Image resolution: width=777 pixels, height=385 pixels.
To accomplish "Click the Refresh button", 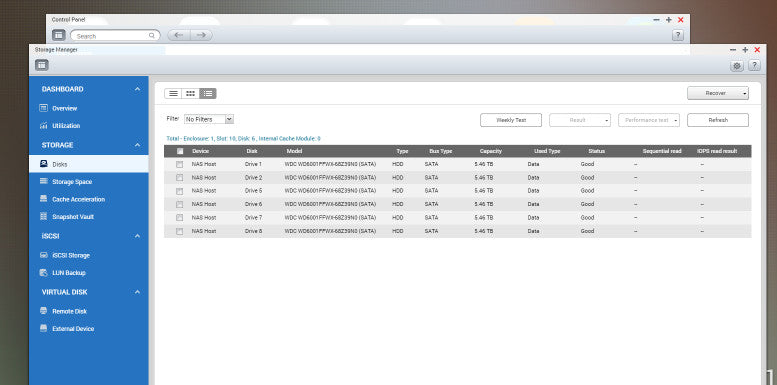I will coord(718,120).
